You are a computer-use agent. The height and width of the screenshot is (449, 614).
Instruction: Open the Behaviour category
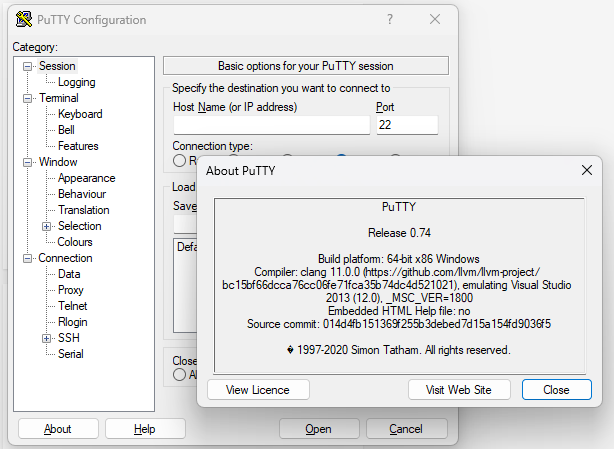82,194
